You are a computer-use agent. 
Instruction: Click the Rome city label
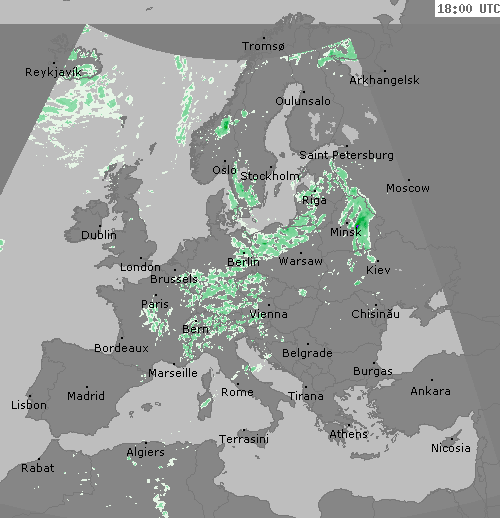pyautogui.click(x=237, y=392)
